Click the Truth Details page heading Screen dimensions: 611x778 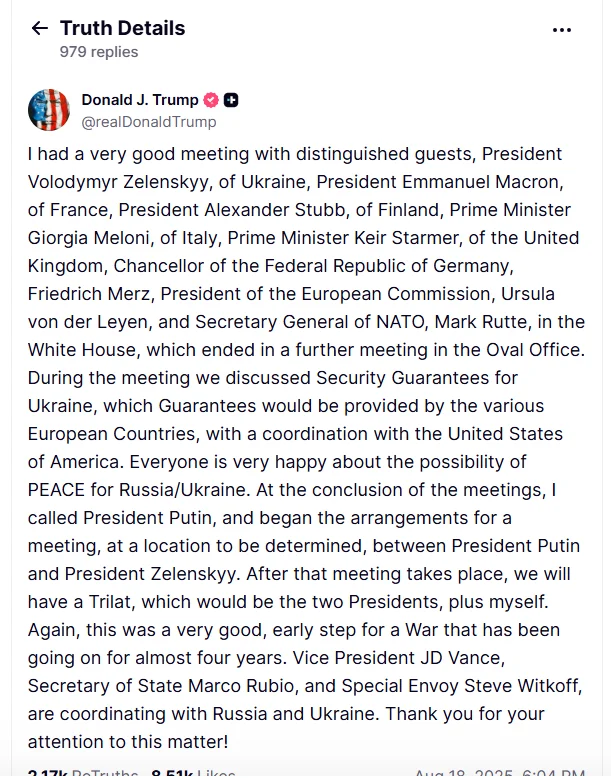(122, 28)
